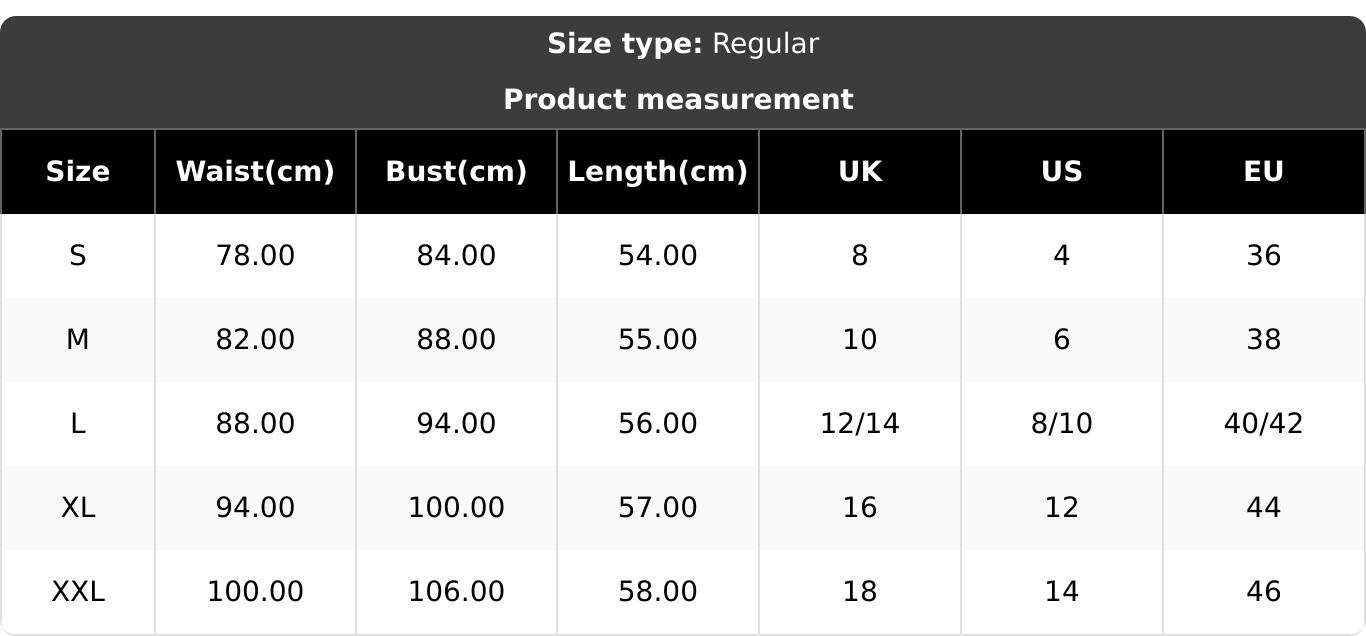Select the S size row label
Viewport: 1366px width, 636px height.
point(78,256)
